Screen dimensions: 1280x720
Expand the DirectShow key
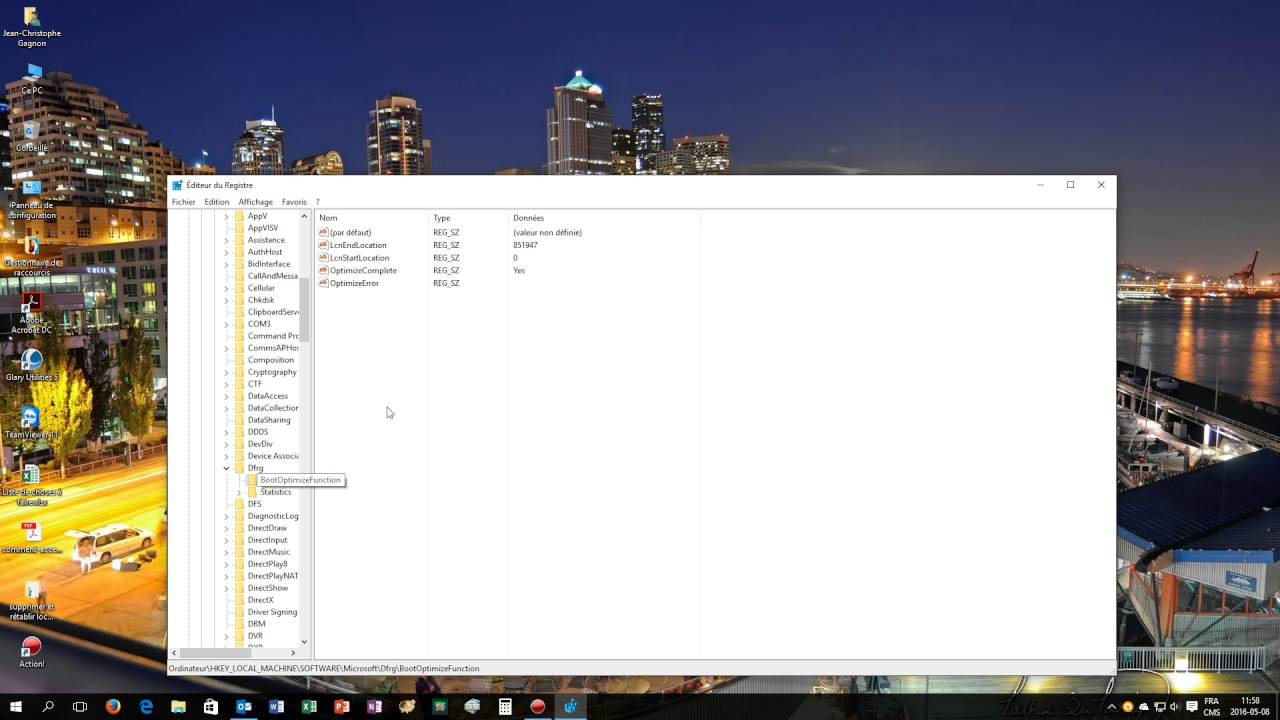(x=227, y=588)
